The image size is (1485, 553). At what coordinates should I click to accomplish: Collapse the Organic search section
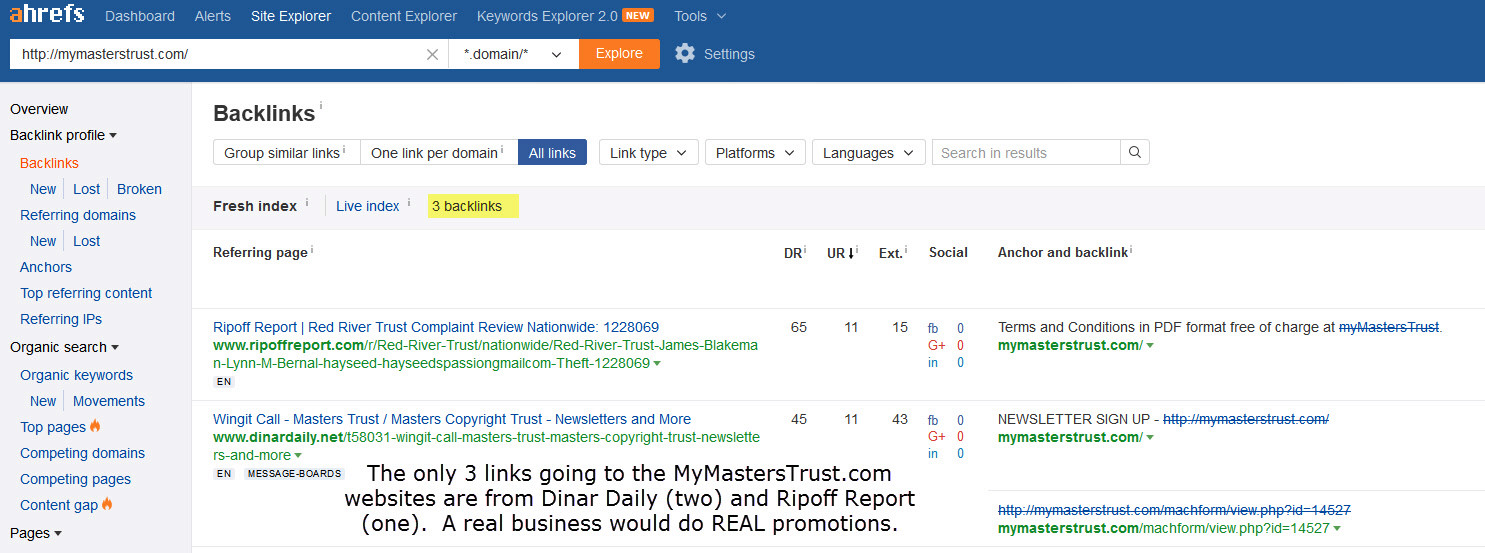click(64, 347)
